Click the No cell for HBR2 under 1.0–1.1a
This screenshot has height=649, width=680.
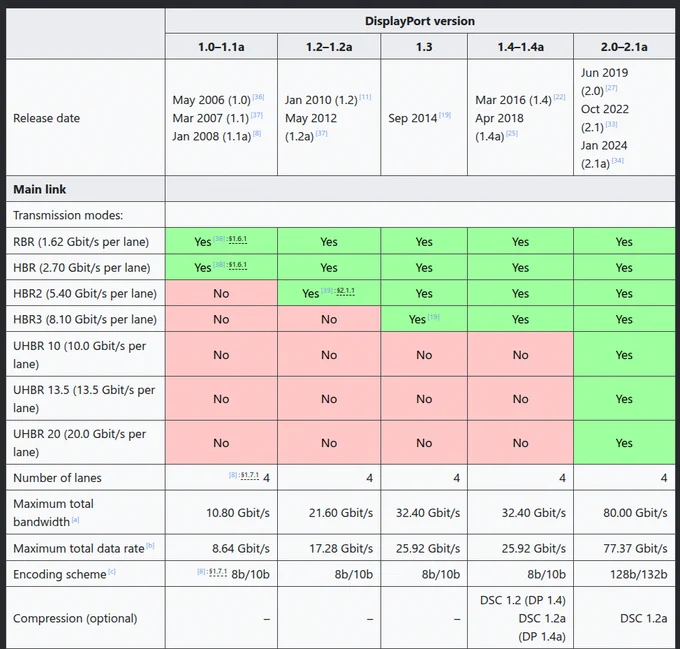[221, 294]
